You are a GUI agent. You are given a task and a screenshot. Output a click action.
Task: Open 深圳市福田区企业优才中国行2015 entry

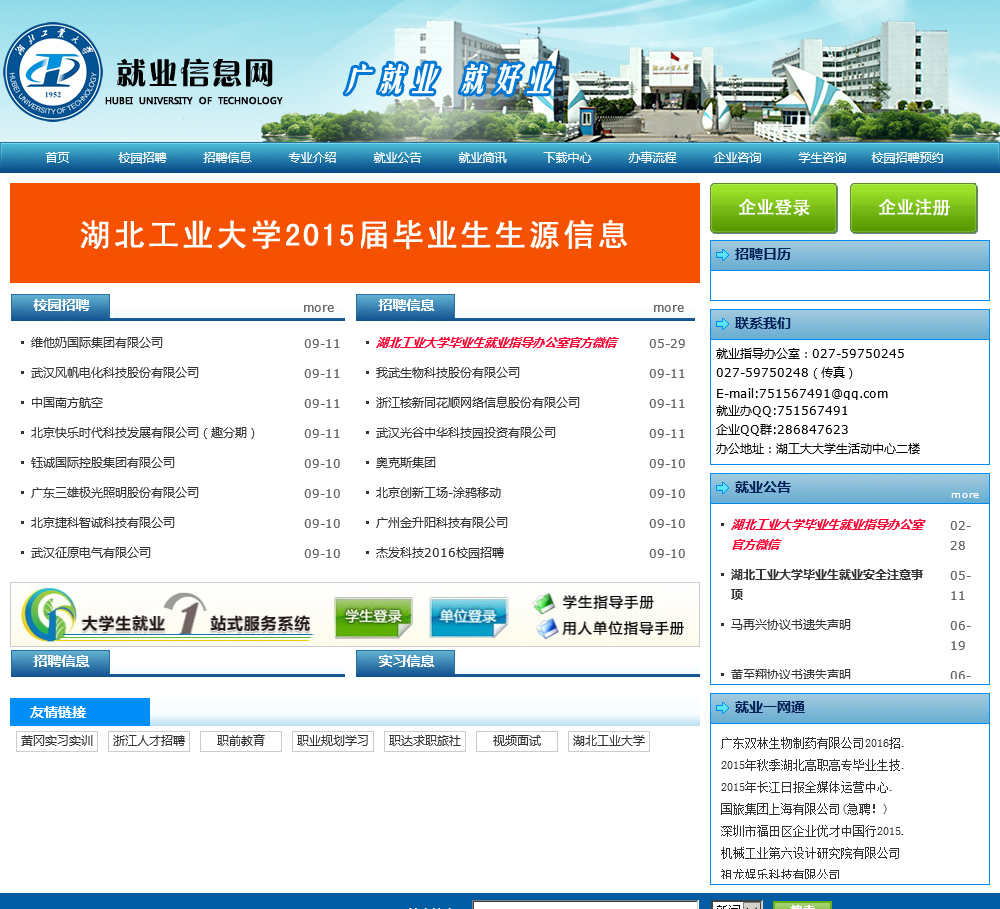[812, 831]
